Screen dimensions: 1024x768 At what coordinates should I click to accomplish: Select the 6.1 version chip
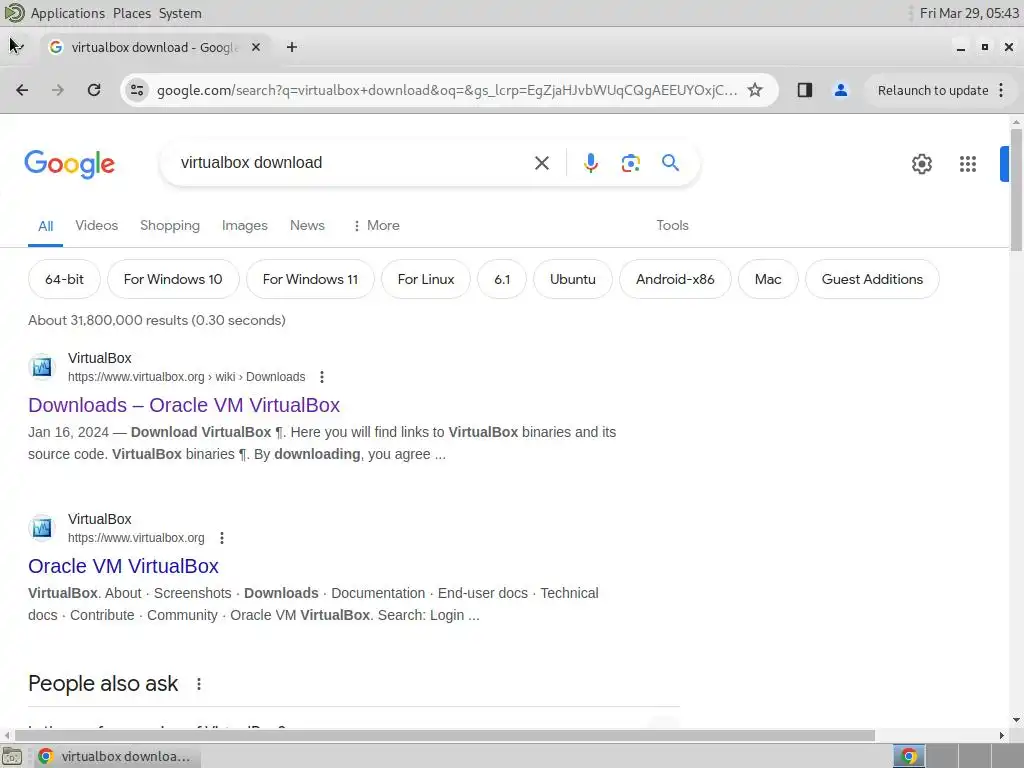pos(502,280)
